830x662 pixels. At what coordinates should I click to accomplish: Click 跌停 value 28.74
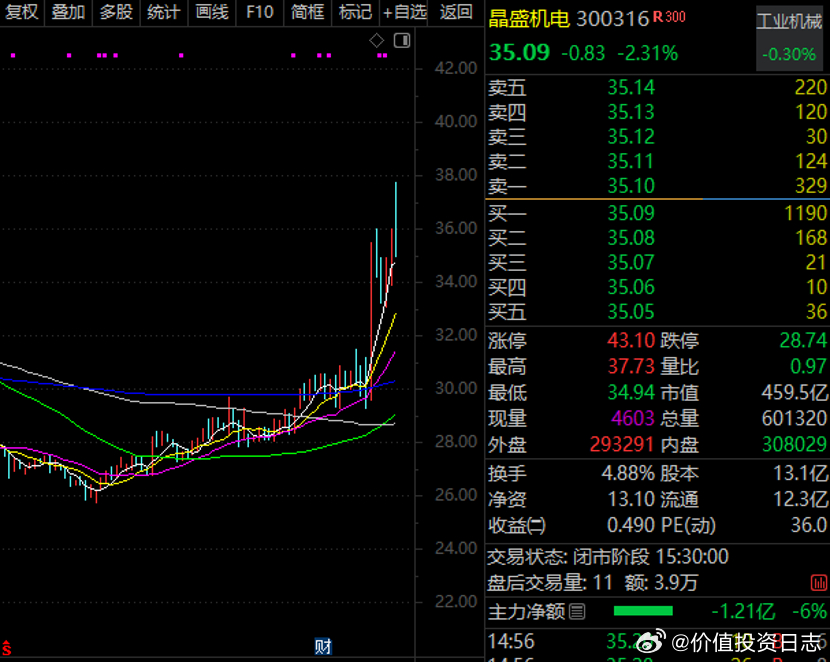click(803, 340)
